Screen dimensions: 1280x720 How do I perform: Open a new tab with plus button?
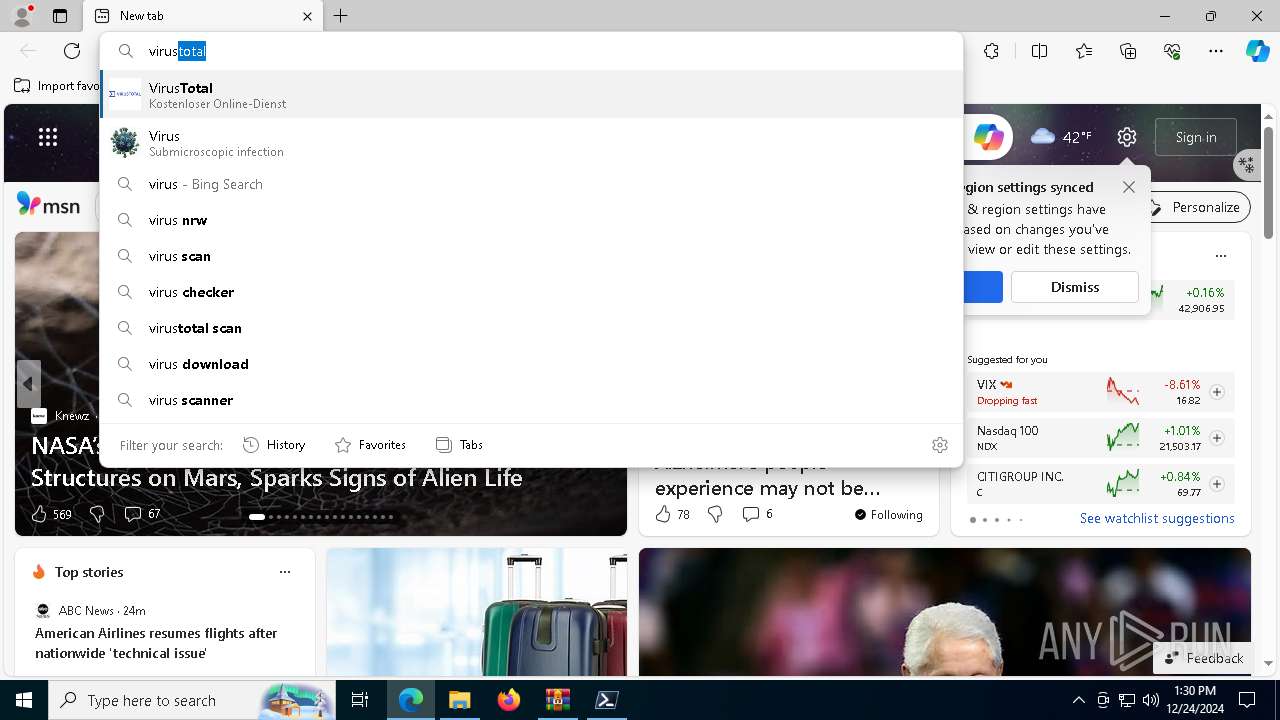pyautogui.click(x=341, y=16)
